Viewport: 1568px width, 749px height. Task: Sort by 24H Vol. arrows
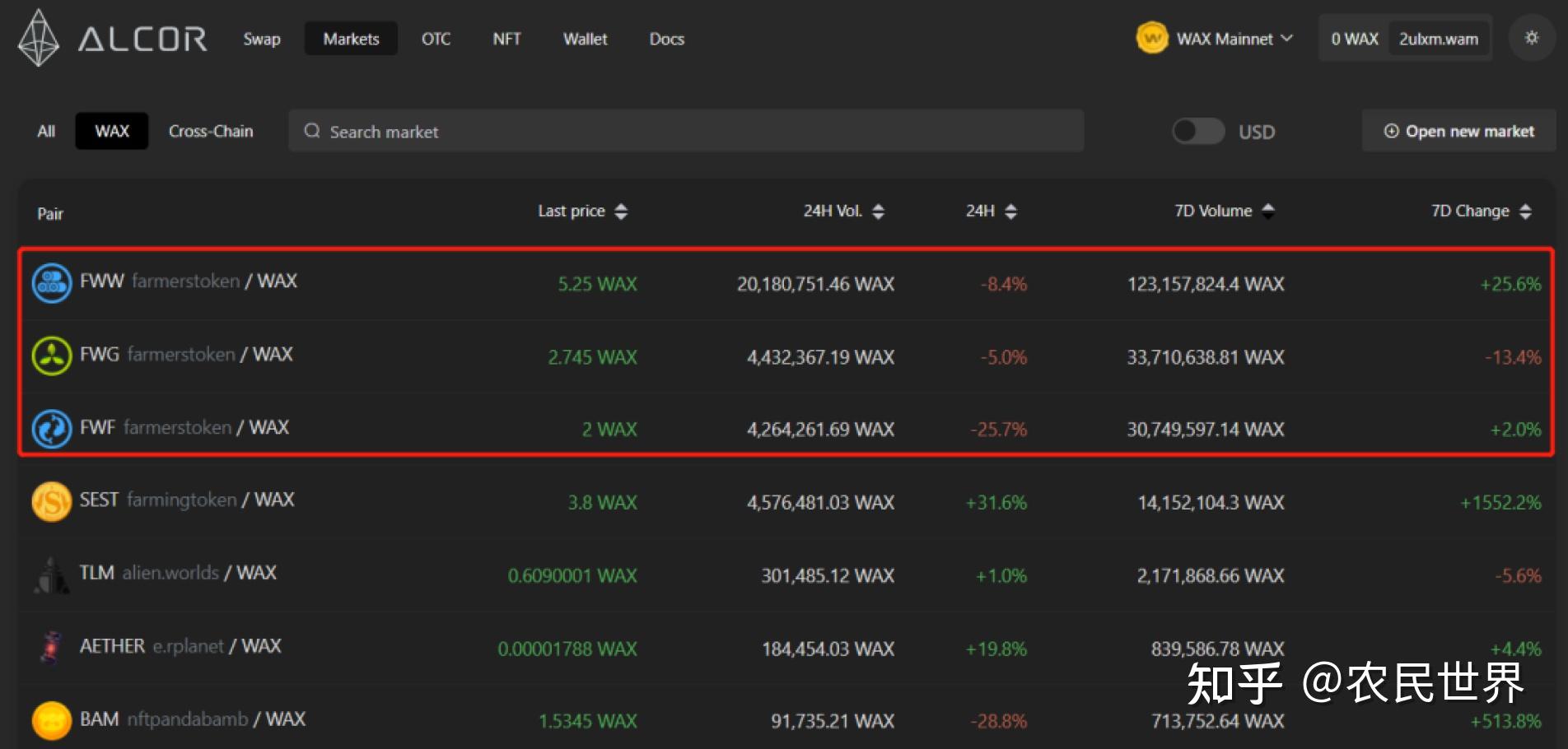879,212
